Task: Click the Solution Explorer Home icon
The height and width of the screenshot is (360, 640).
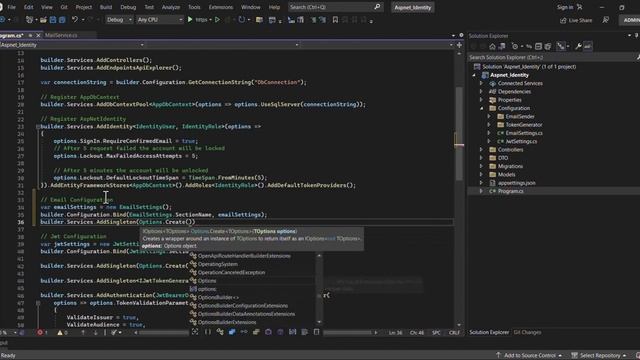Action: coord(493,47)
